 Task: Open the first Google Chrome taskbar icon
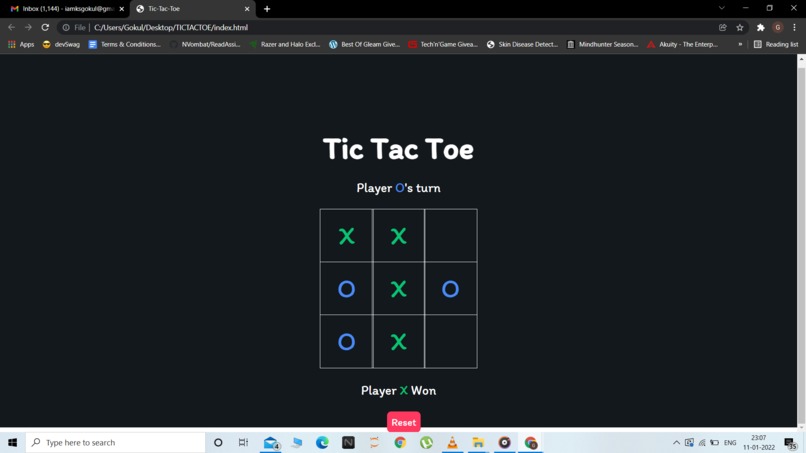click(400, 442)
